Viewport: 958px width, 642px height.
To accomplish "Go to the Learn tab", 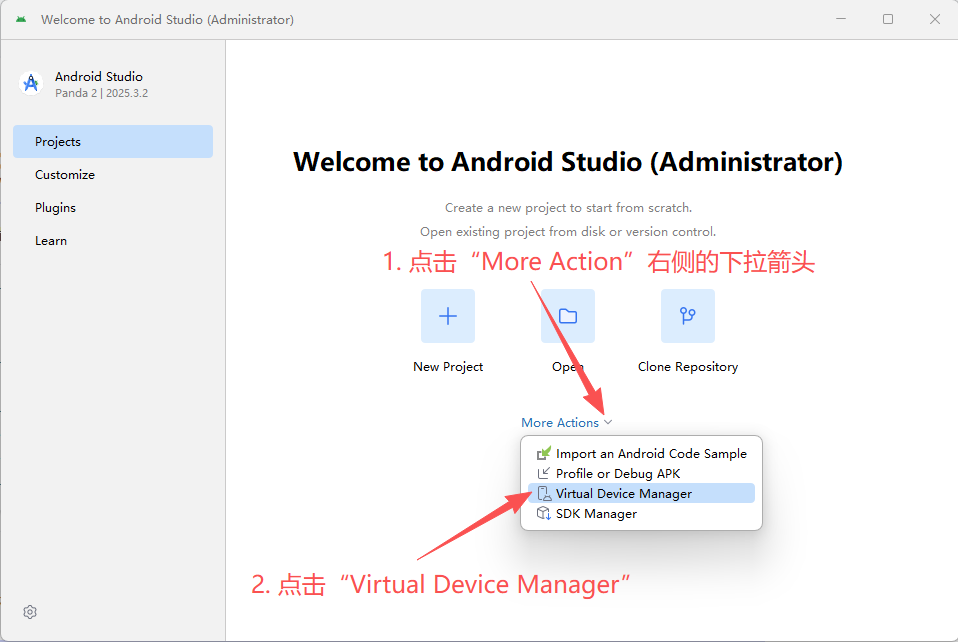I will pos(113,241).
